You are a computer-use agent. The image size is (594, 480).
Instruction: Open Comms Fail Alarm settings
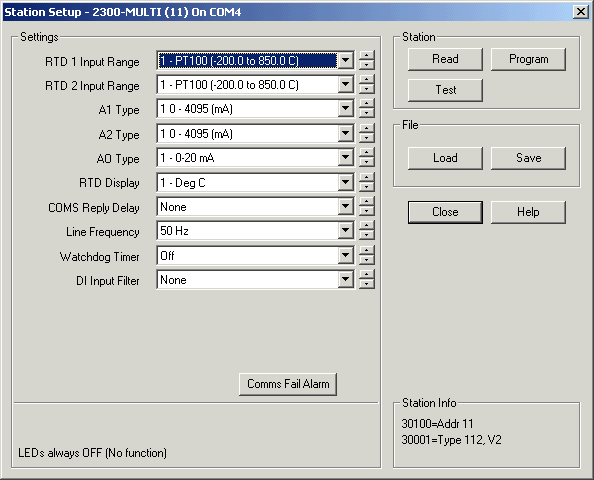pos(288,384)
